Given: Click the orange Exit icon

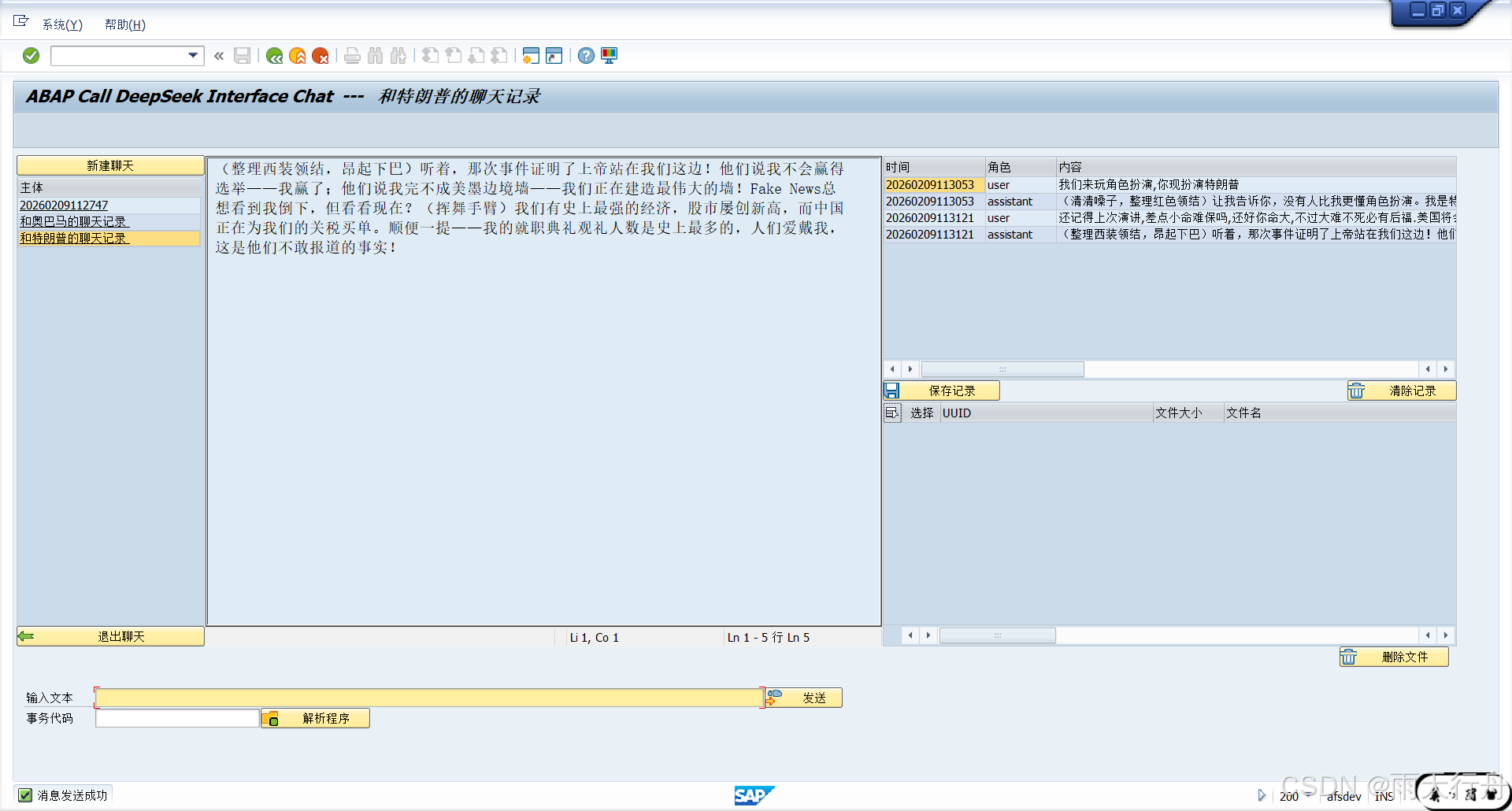Looking at the screenshot, I should click(297, 56).
